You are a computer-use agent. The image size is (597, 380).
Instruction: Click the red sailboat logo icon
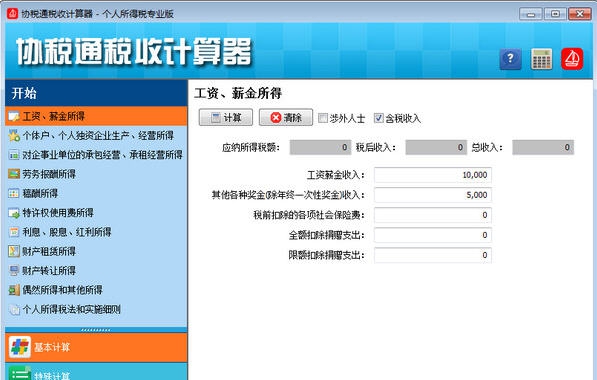click(x=572, y=59)
